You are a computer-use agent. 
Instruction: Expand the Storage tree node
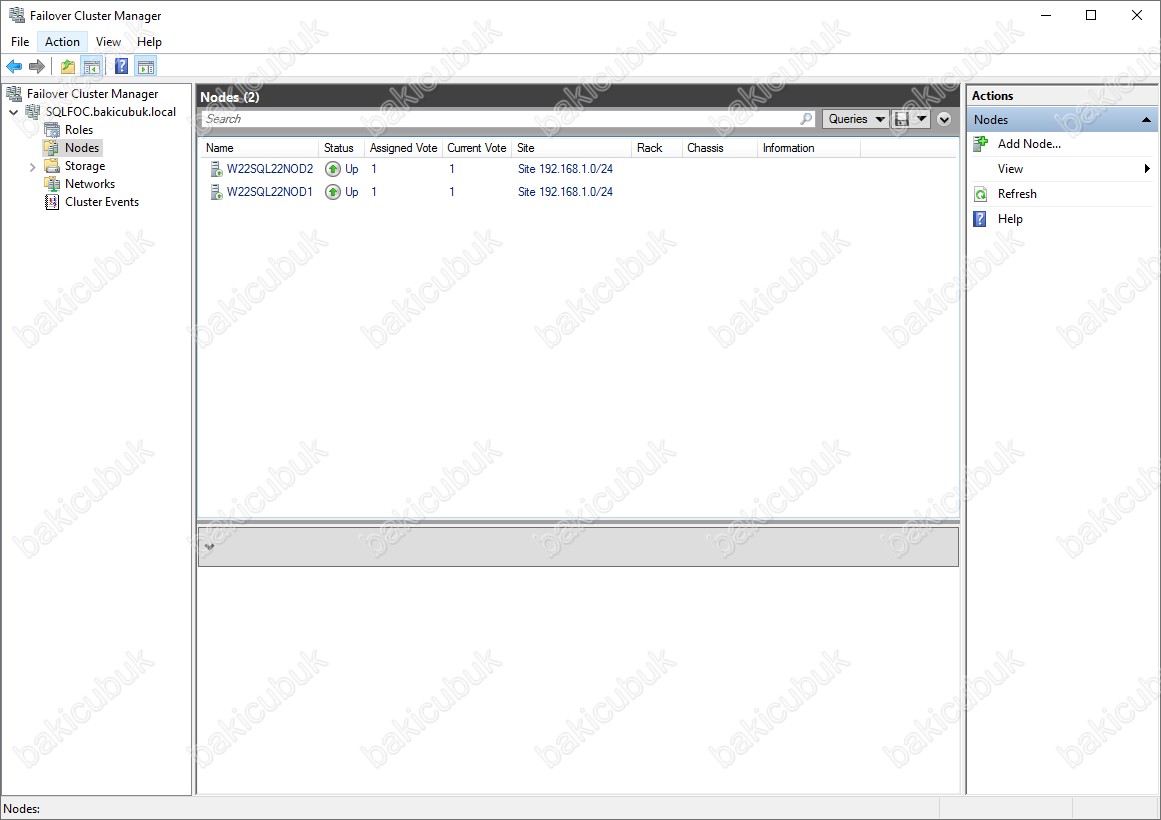click(32, 167)
